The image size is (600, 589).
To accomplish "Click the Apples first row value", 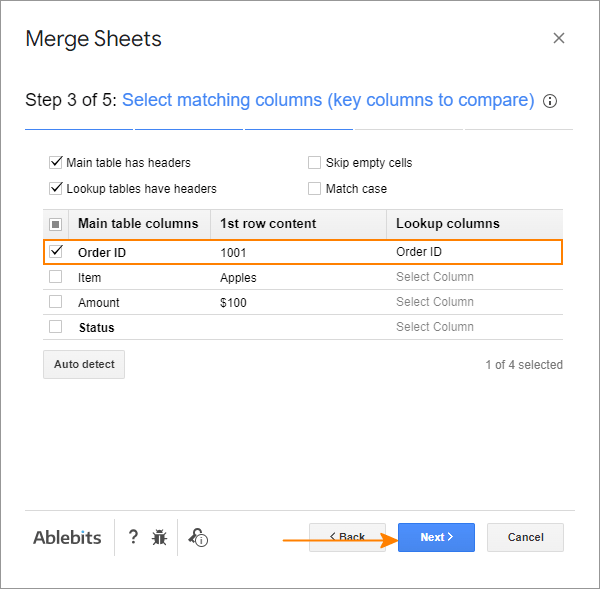I will [x=238, y=277].
